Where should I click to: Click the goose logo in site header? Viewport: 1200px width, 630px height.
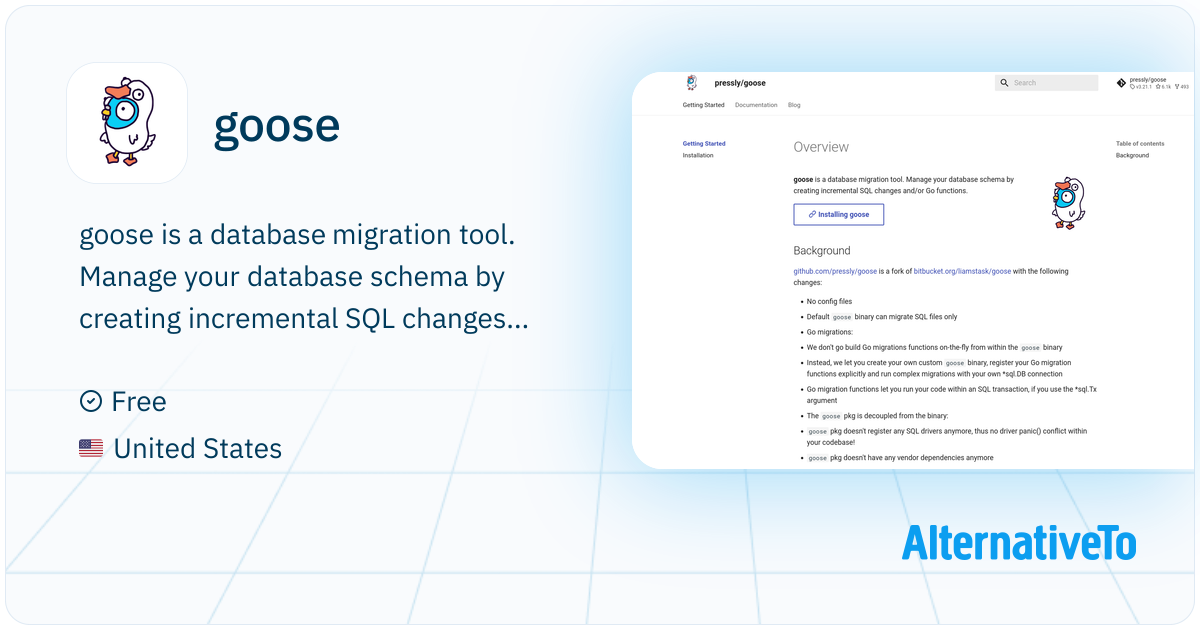click(691, 83)
